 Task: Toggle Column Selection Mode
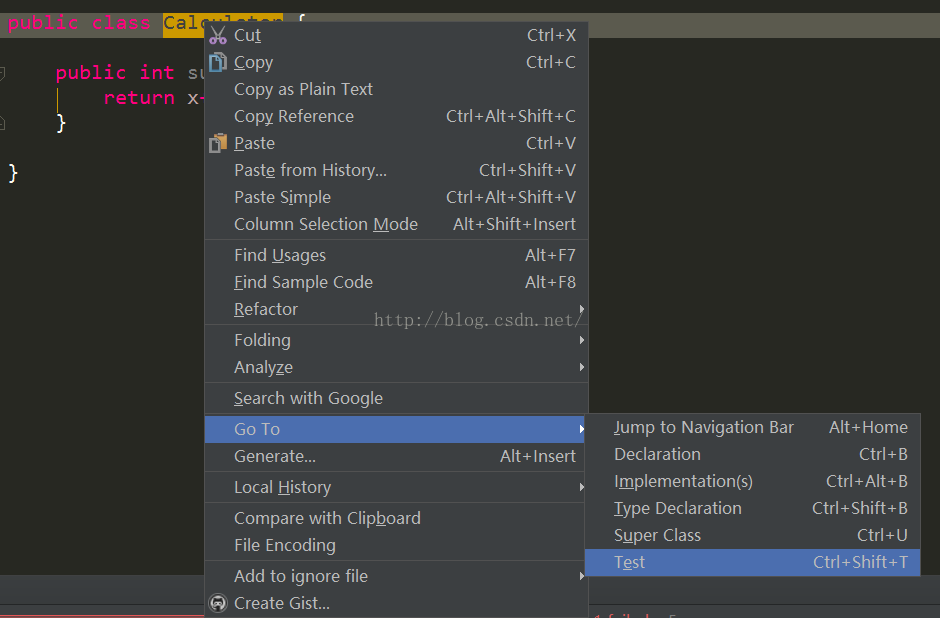pyautogui.click(x=326, y=224)
